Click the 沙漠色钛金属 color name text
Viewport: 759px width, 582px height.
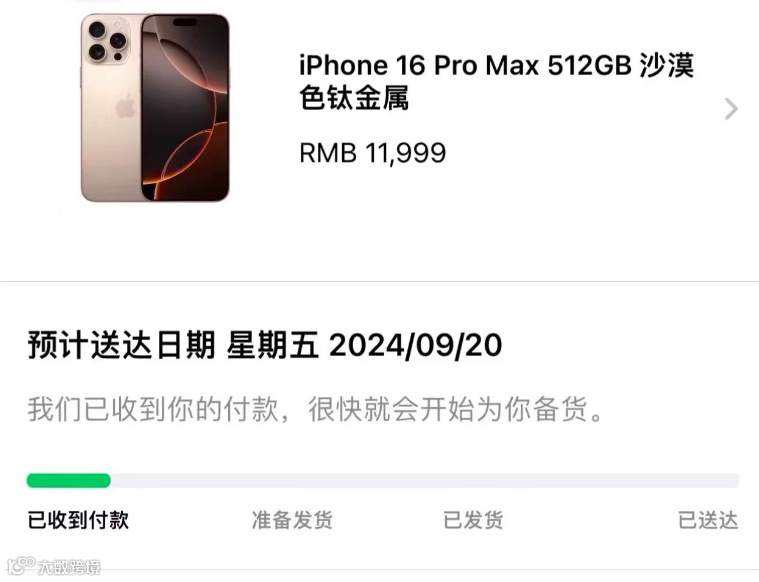pos(497,81)
